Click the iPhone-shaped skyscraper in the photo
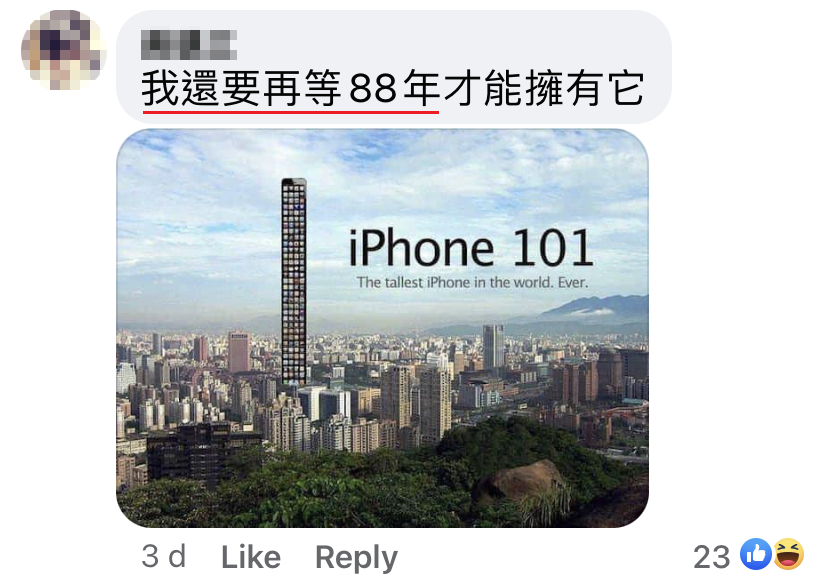The width and height of the screenshot is (828, 581). tap(294, 282)
